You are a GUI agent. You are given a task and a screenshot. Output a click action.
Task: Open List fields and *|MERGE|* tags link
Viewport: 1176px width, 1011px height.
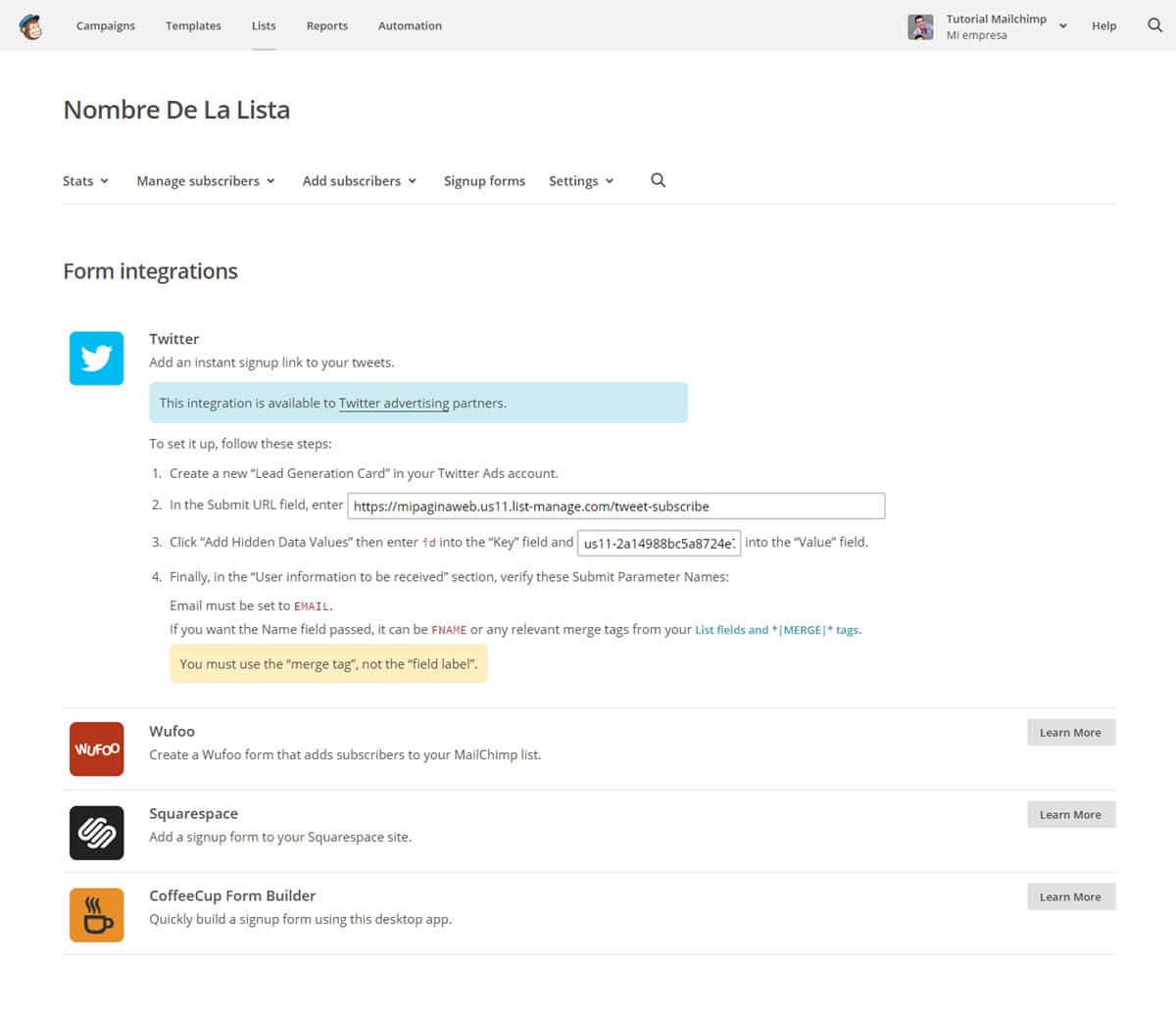[x=776, y=630]
